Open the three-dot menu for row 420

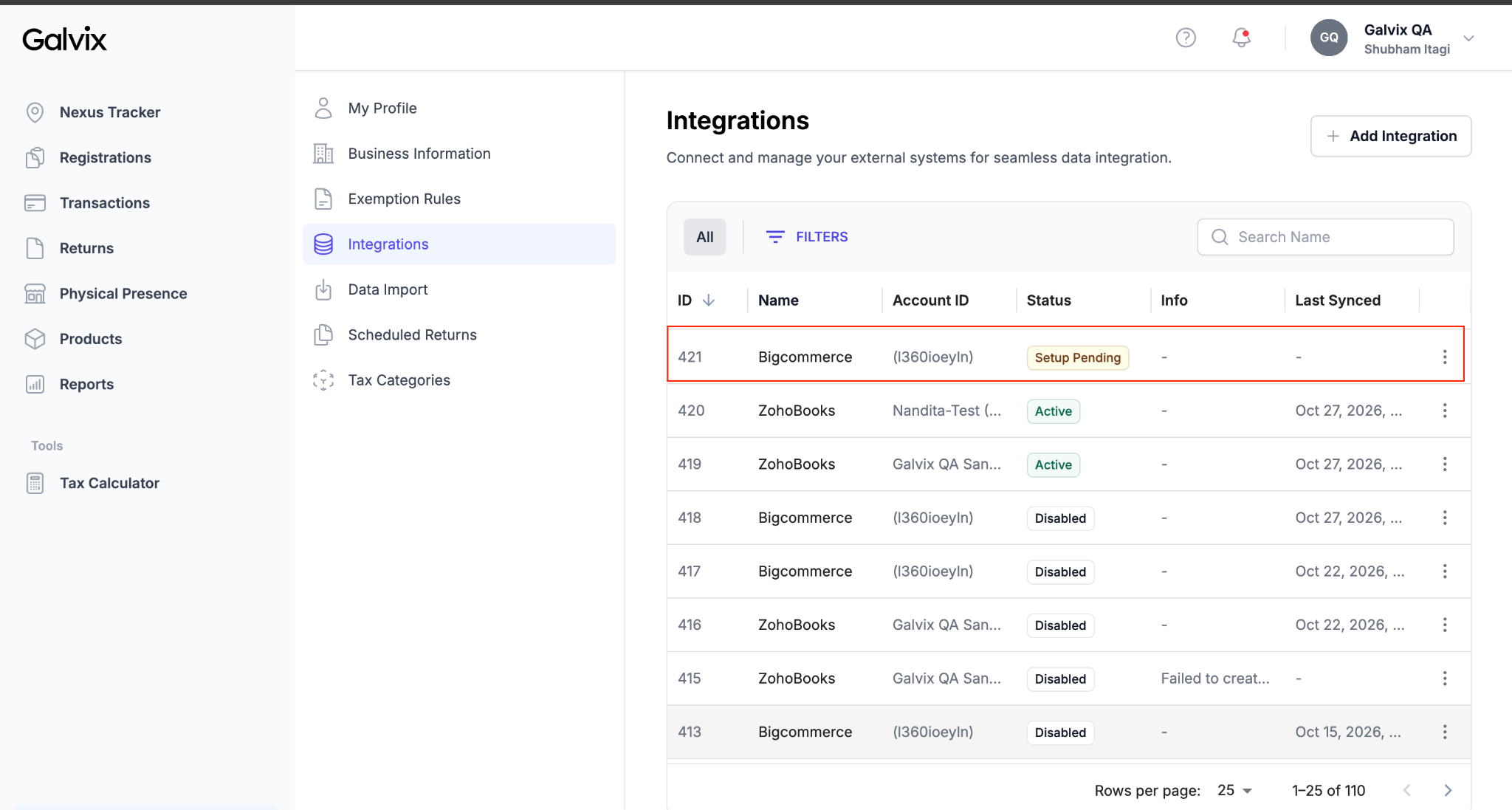1445,411
